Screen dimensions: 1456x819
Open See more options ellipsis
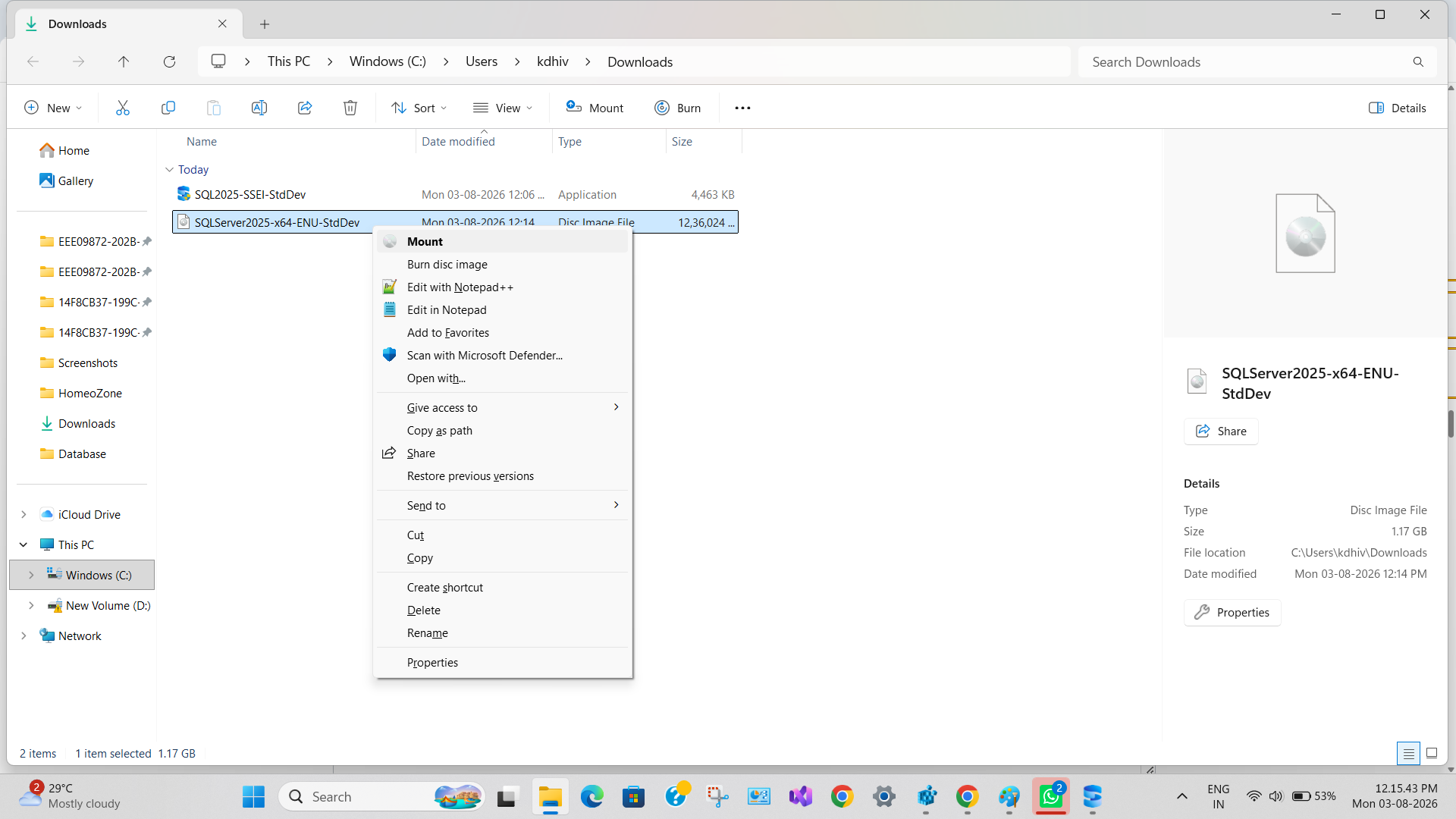pos(742,108)
